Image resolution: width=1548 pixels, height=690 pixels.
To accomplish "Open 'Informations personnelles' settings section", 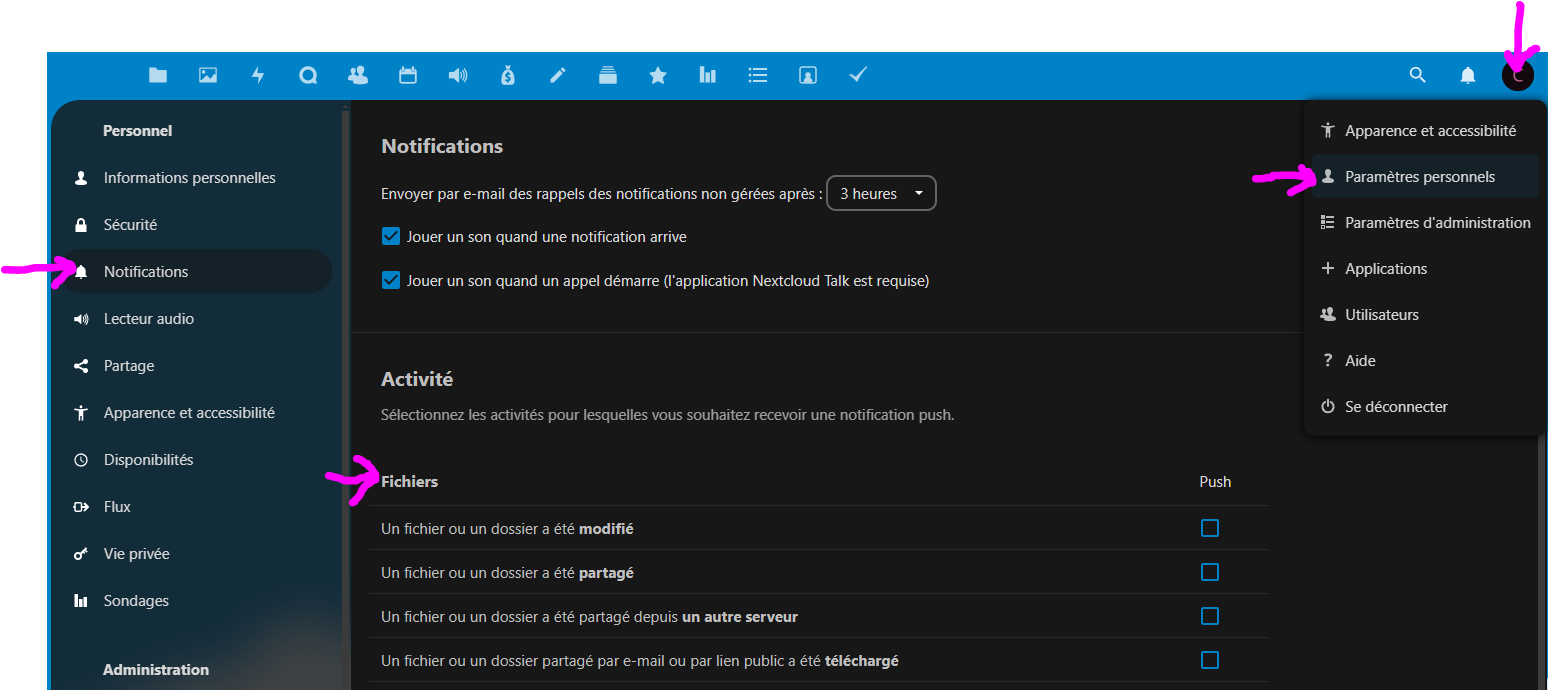I will pos(189,178).
